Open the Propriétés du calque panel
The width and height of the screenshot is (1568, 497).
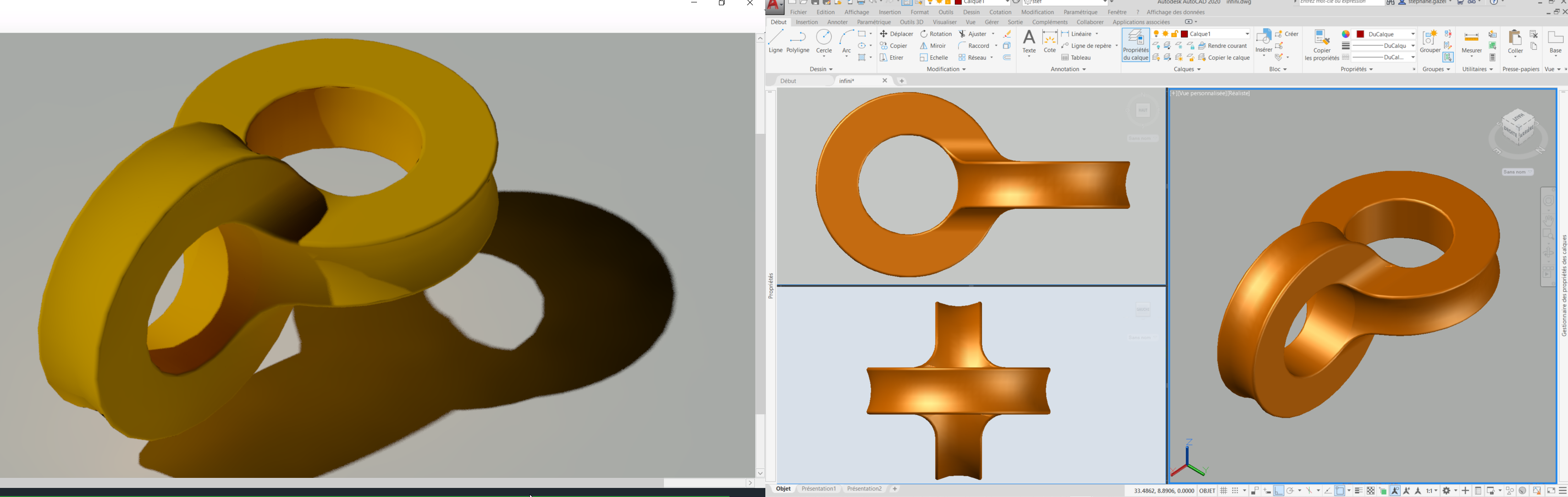tap(1135, 44)
